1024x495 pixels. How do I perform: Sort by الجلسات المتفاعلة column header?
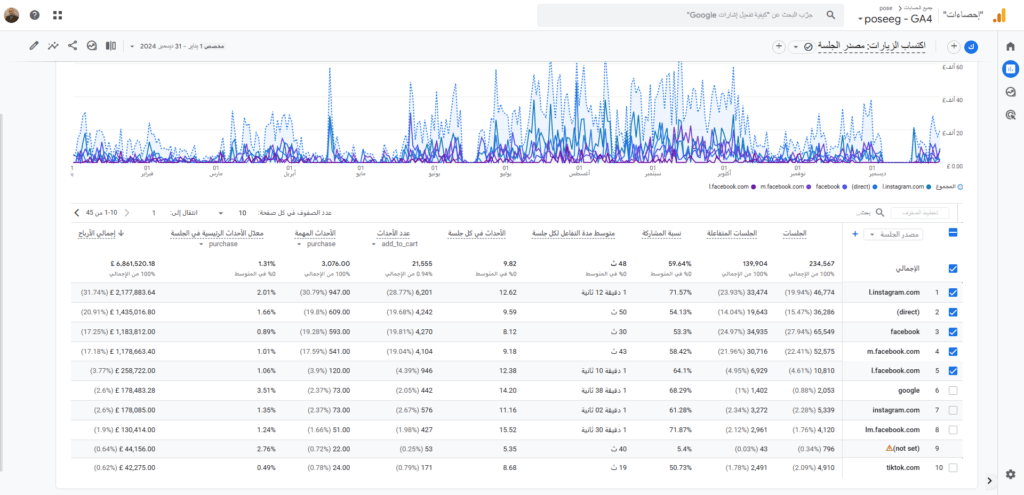[x=733, y=233]
